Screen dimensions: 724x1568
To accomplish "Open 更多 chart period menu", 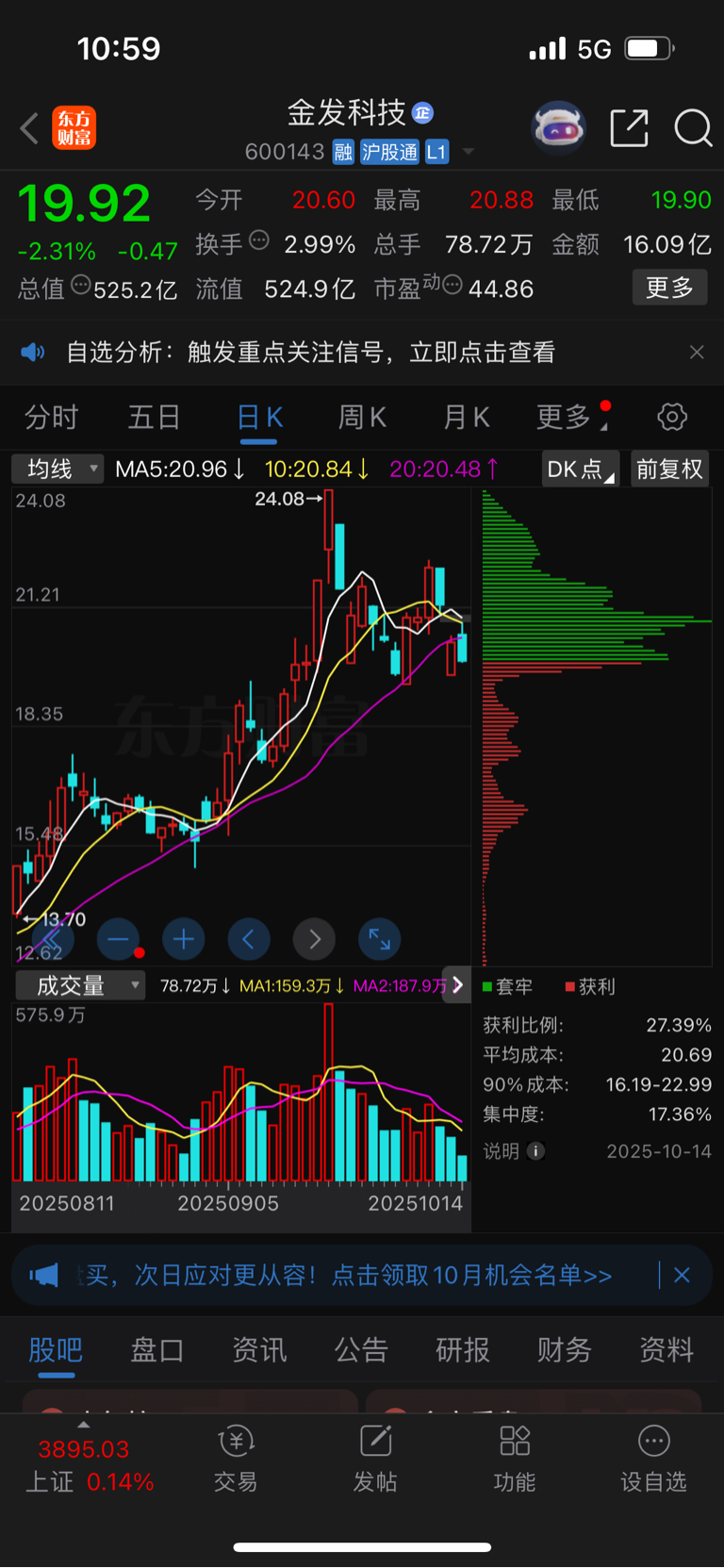I will tap(571, 417).
